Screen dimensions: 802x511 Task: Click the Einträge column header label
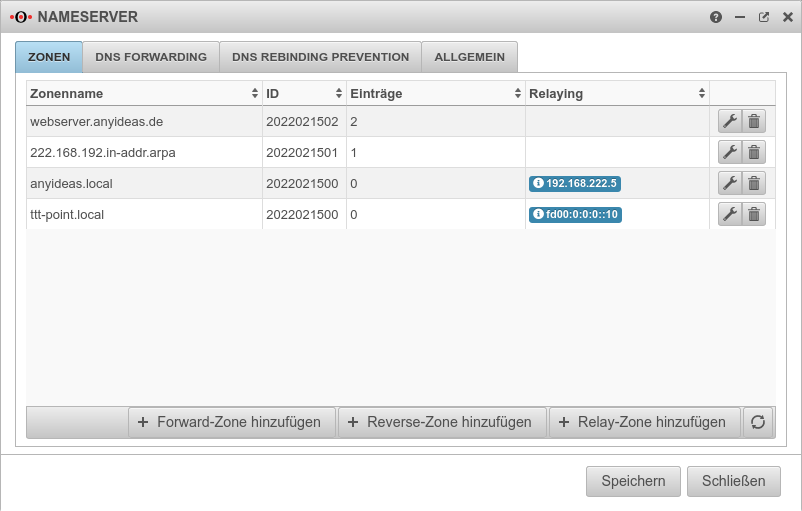point(376,94)
